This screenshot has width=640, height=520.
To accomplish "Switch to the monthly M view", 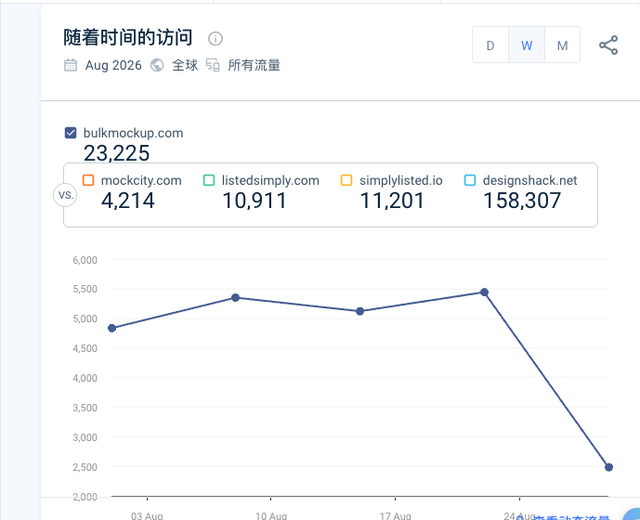I will click(562, 45).
